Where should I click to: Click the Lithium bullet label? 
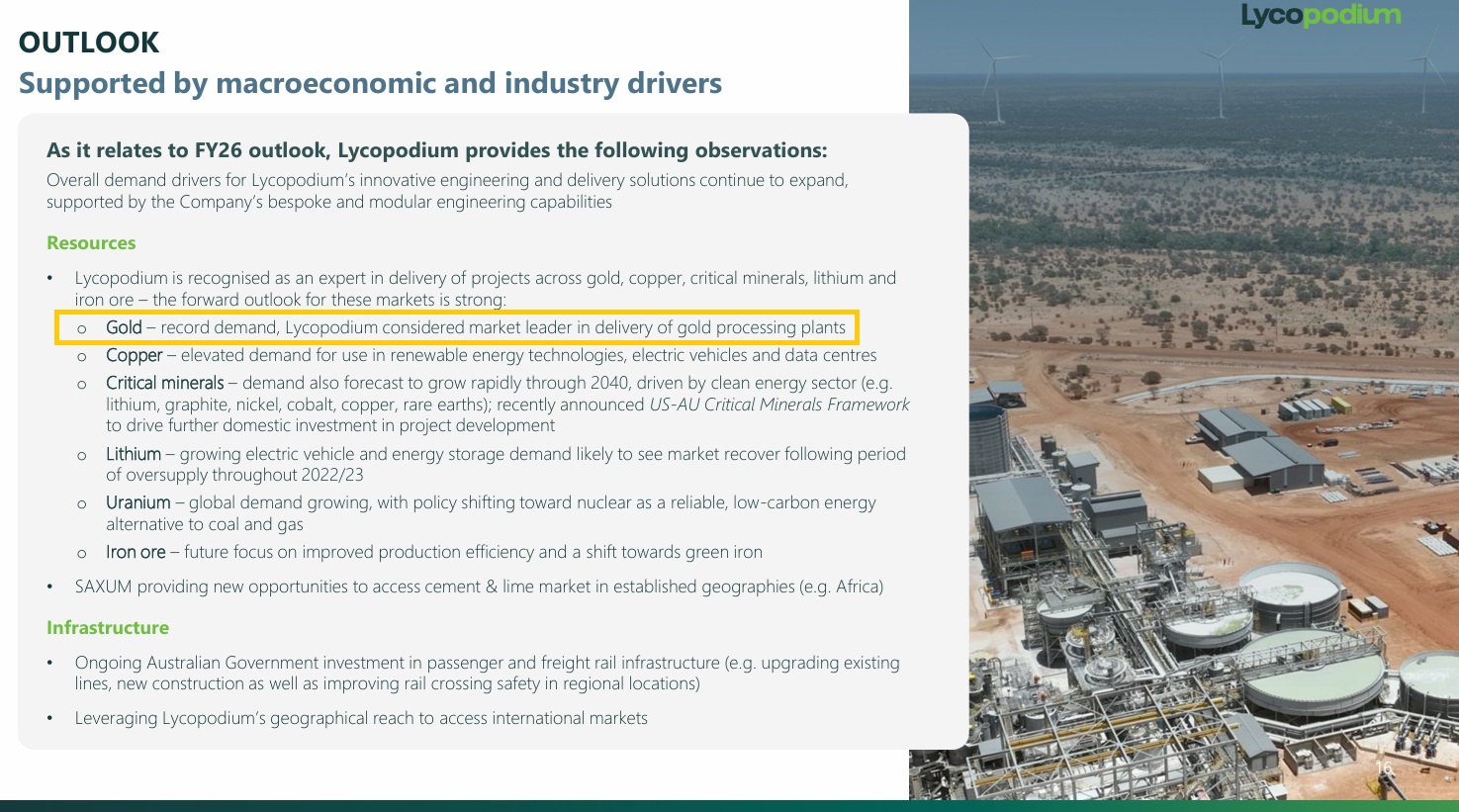pos(133,454)
